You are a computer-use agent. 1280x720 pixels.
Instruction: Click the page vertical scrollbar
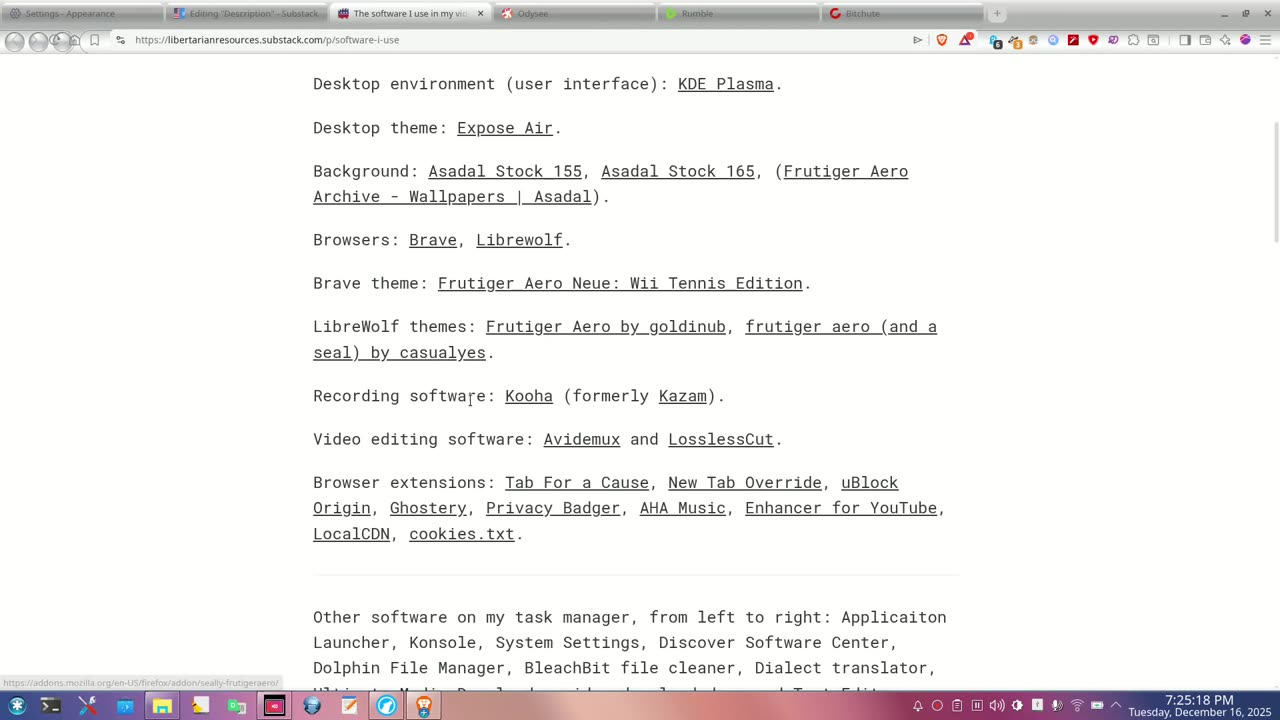click(x=1275, y=180)
